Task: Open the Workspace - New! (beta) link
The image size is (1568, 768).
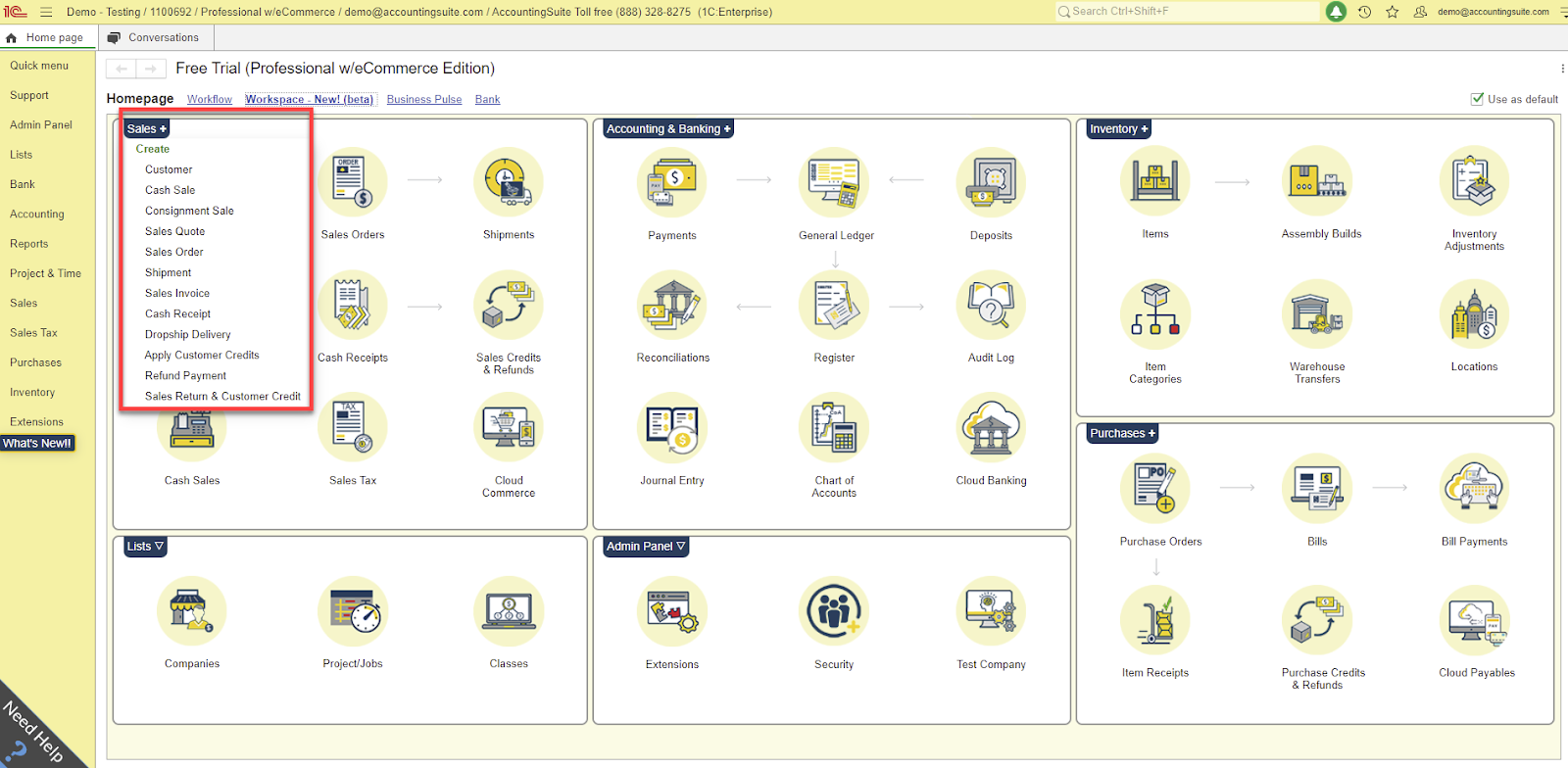Action: tap(310, 99)
